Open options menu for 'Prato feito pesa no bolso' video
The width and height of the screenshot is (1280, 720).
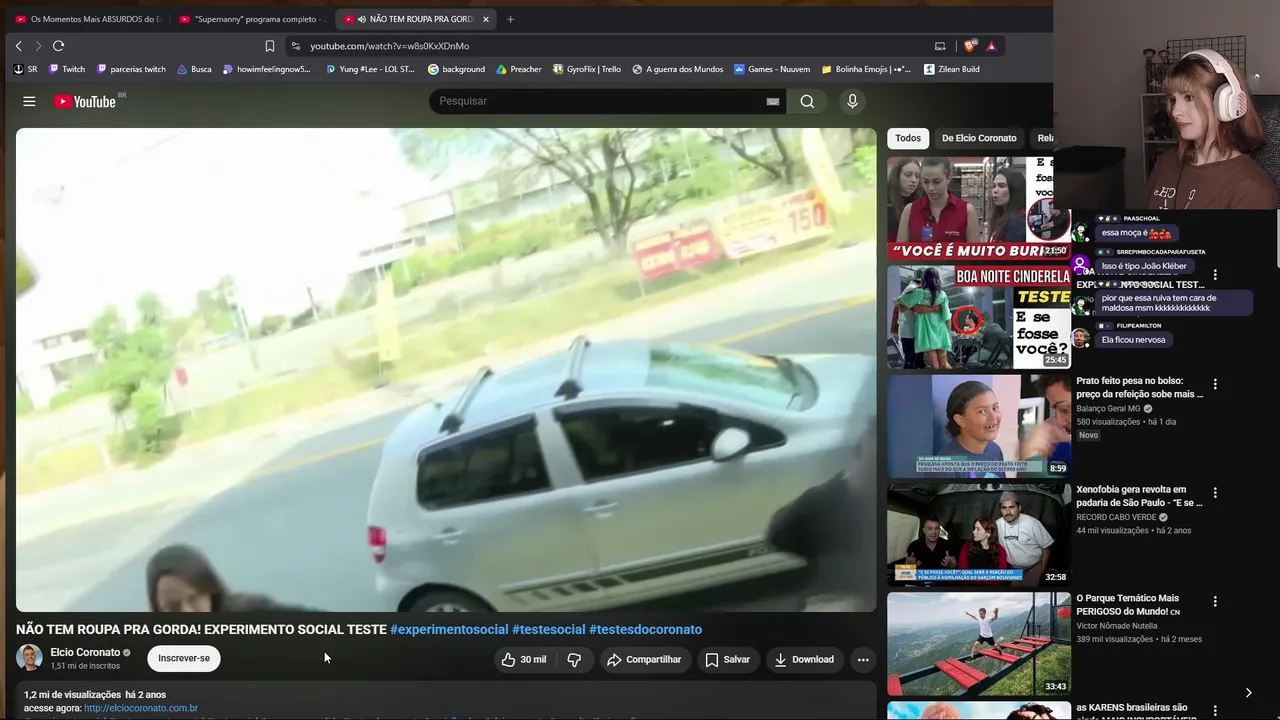[1215, 384]
